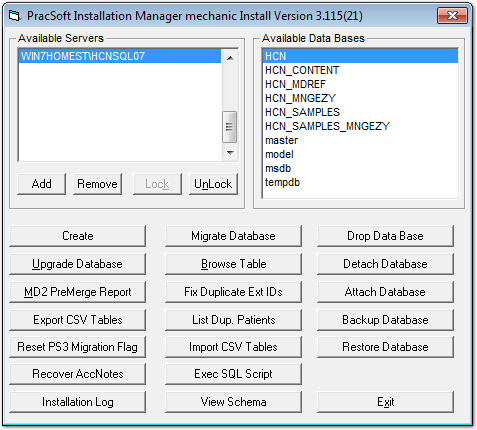Click the disabled Lock button
Screen dimensions: 477x430
(x=157, y=184)
